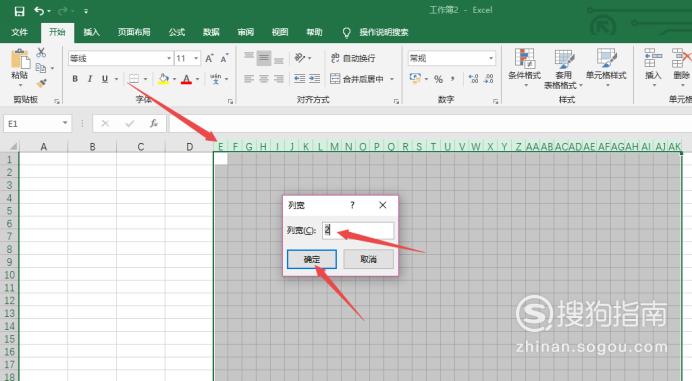Apply red font color with A icon
Image resolution: width=692 pixels, height=381 pixels.
point(187,79)
